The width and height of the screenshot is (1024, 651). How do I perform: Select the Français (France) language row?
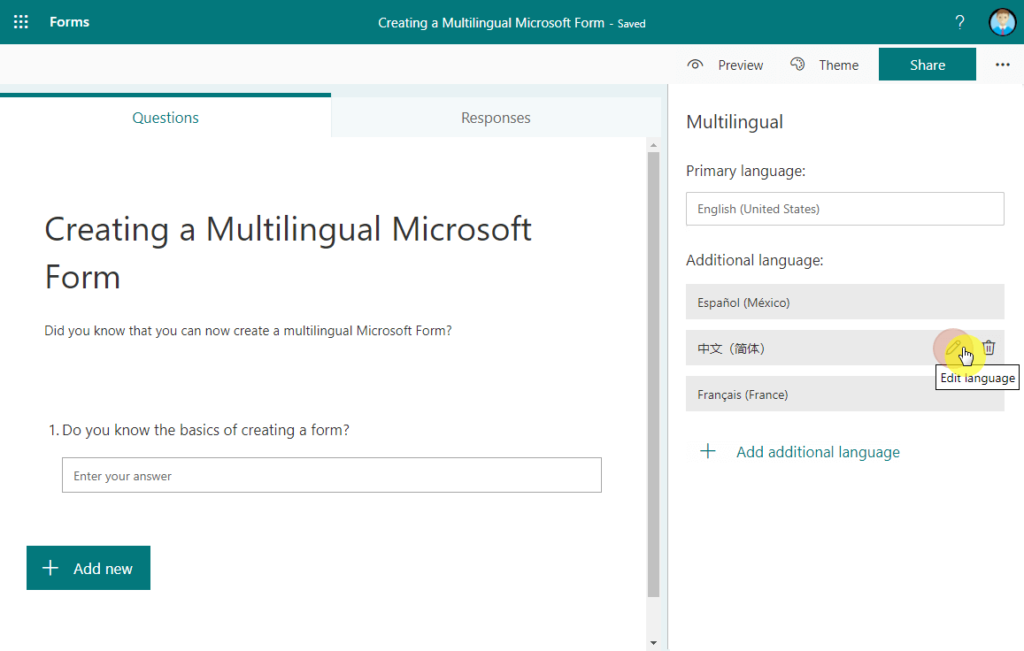(845, 394)
